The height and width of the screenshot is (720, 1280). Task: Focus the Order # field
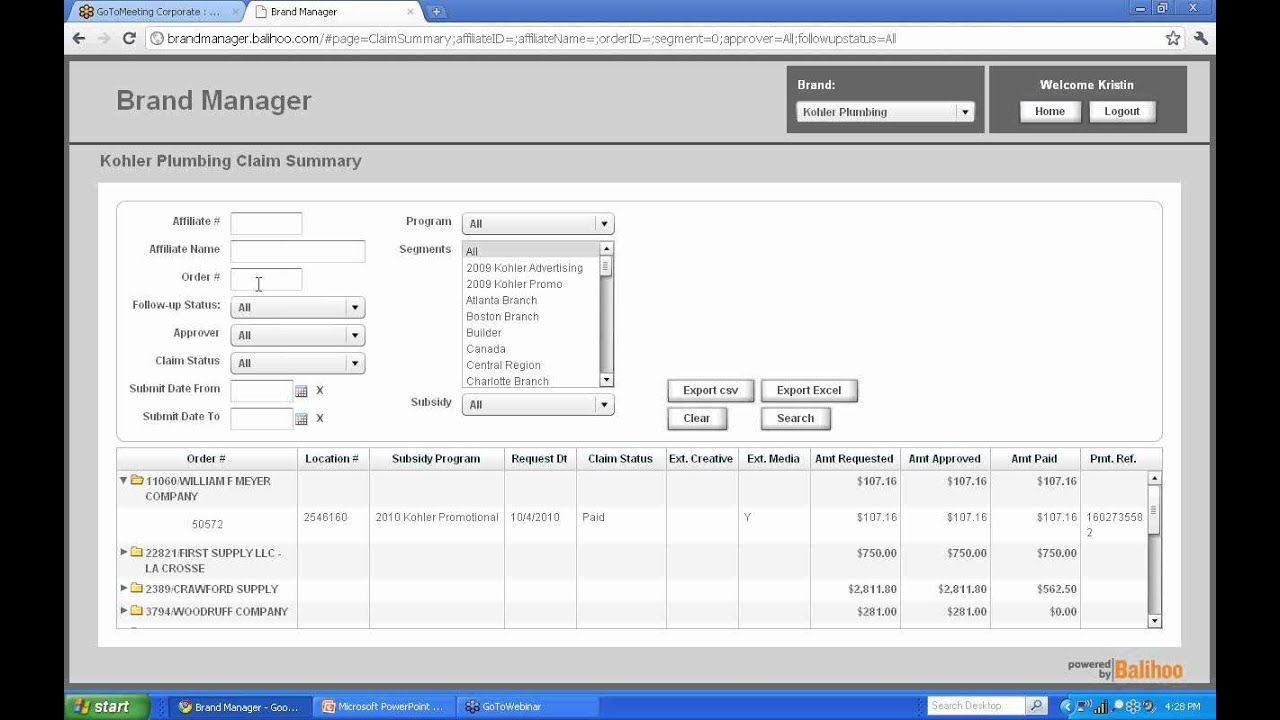pos(266,279)
